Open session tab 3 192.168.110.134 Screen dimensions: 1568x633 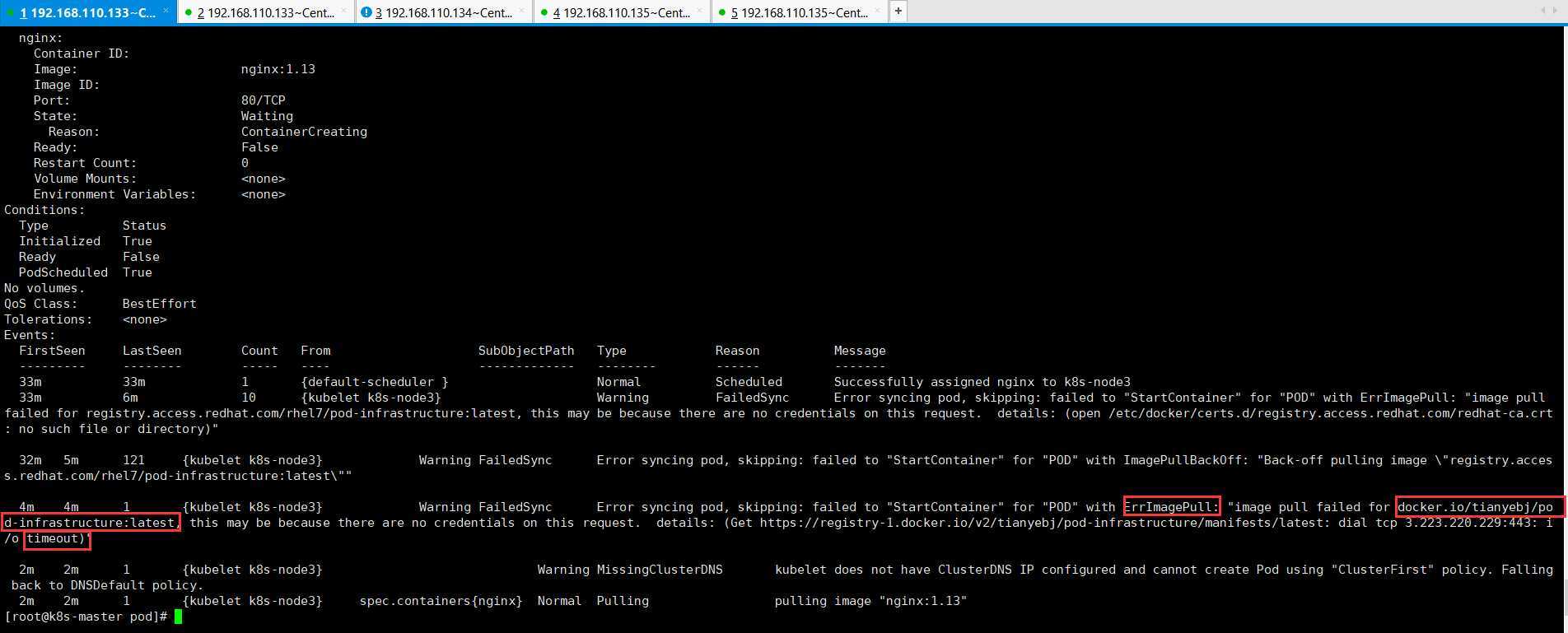444,12
